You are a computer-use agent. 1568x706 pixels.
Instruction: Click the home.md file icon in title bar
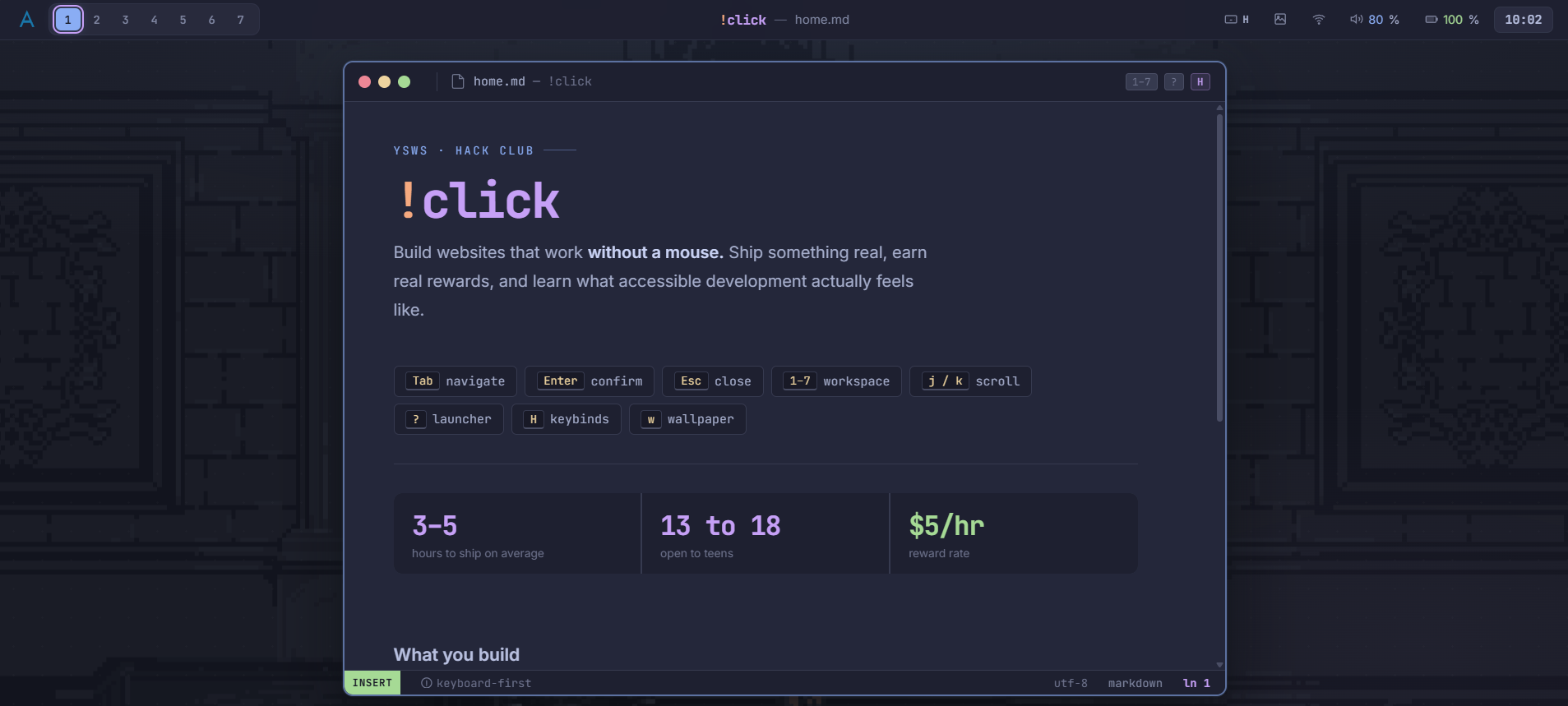tap(458, 81)
